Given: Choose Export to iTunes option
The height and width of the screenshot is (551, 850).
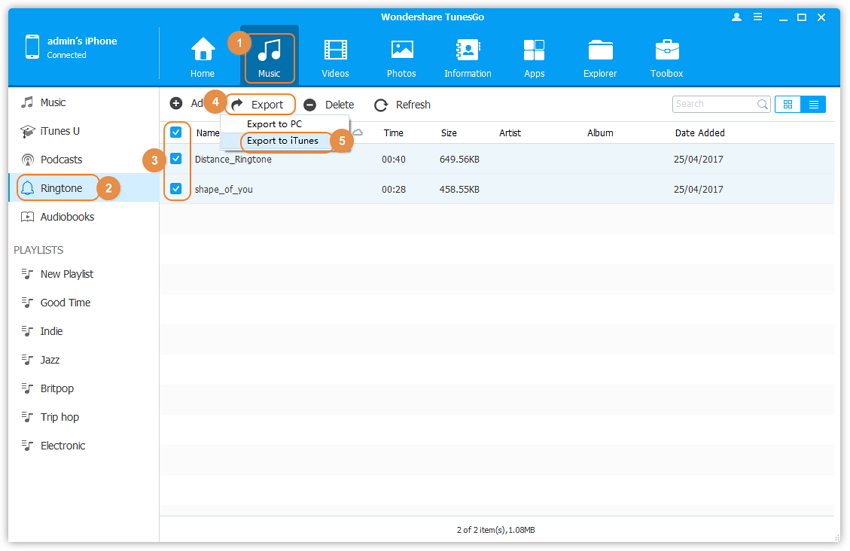Looking at the screenshot, I should pyautogui.click(x=283, y=141).
